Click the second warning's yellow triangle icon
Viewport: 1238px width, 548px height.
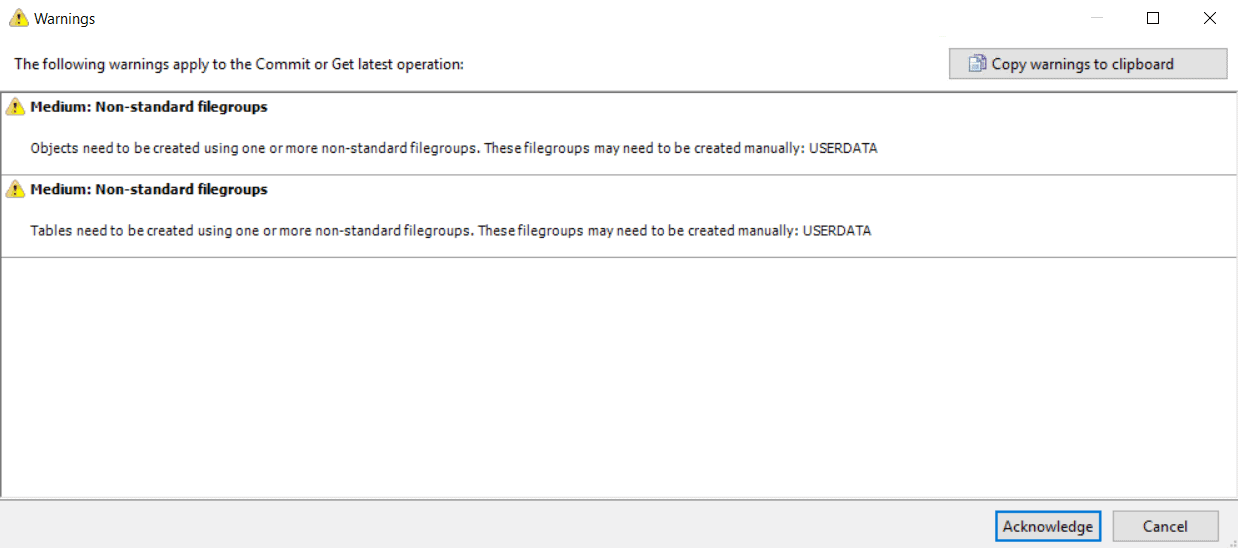pyautogui.click(x=15, y=189)
